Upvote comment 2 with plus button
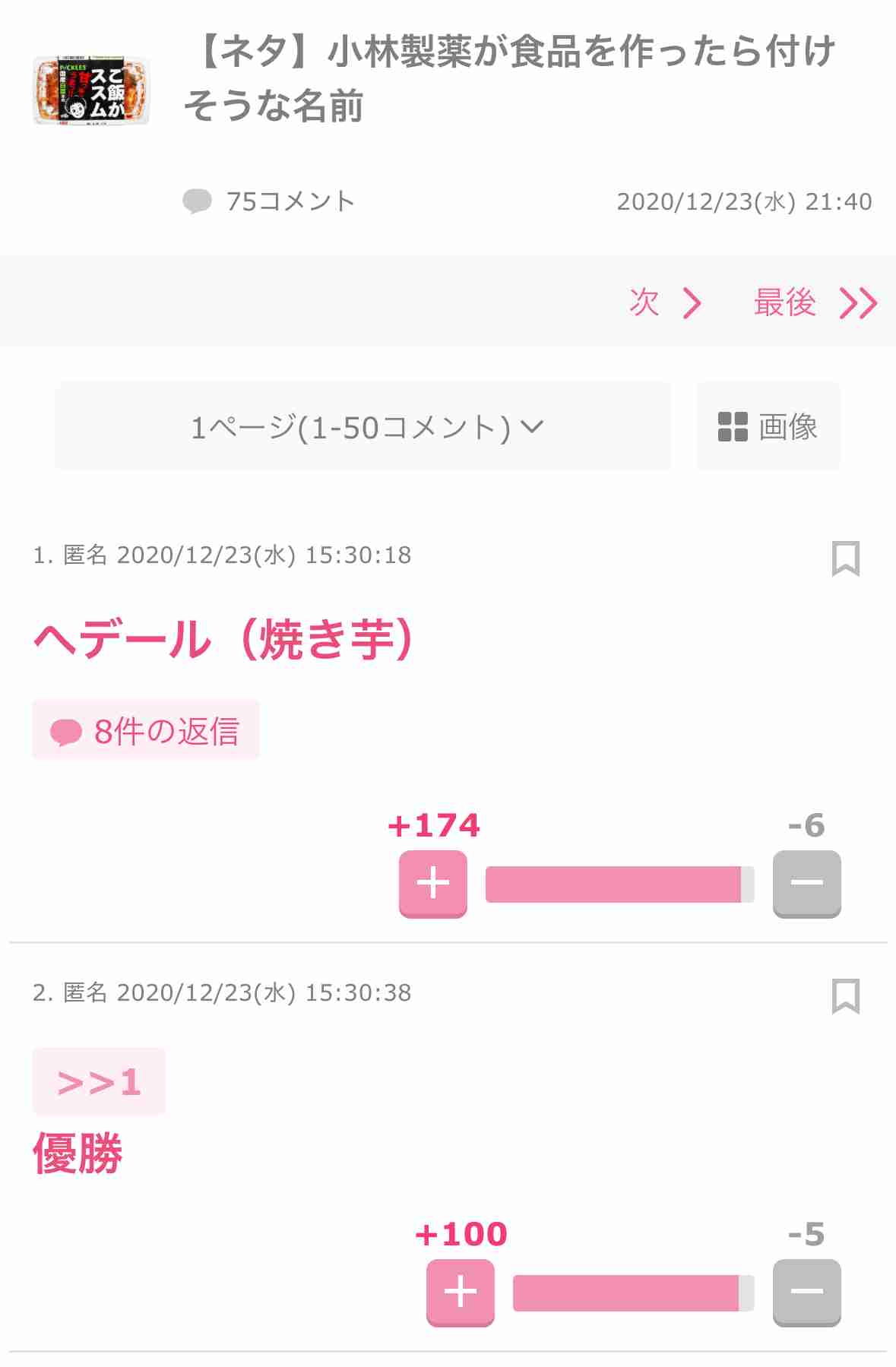The width and height of the screenshot is (896, 1367). click(461, 1293)
